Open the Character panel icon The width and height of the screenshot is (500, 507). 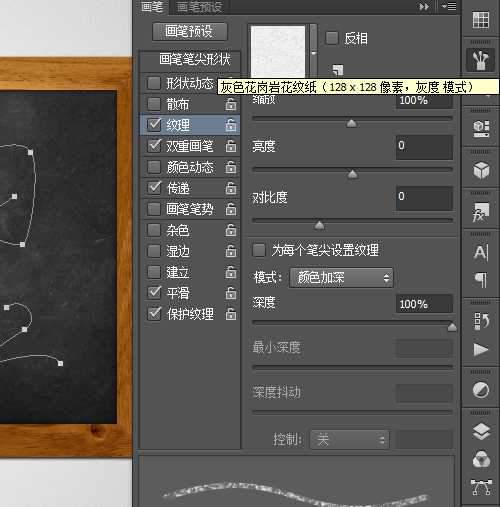pos(480,252)
